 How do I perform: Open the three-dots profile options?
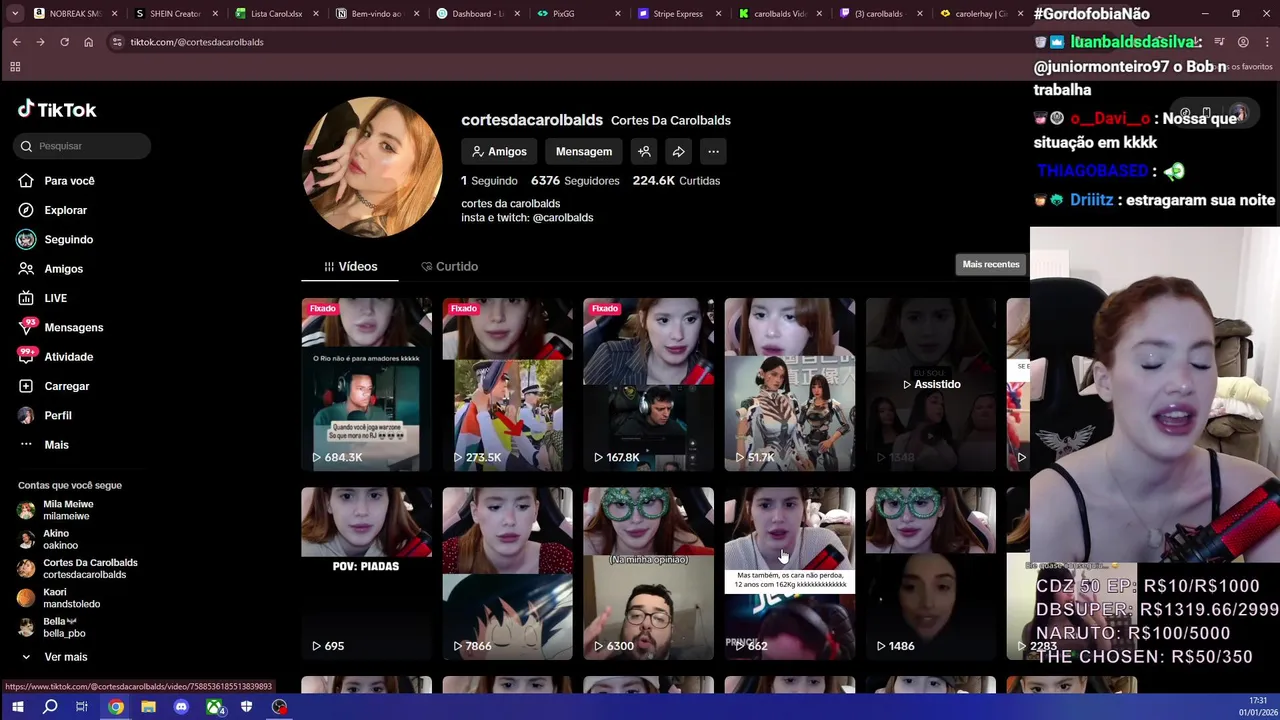click(713, 152)
